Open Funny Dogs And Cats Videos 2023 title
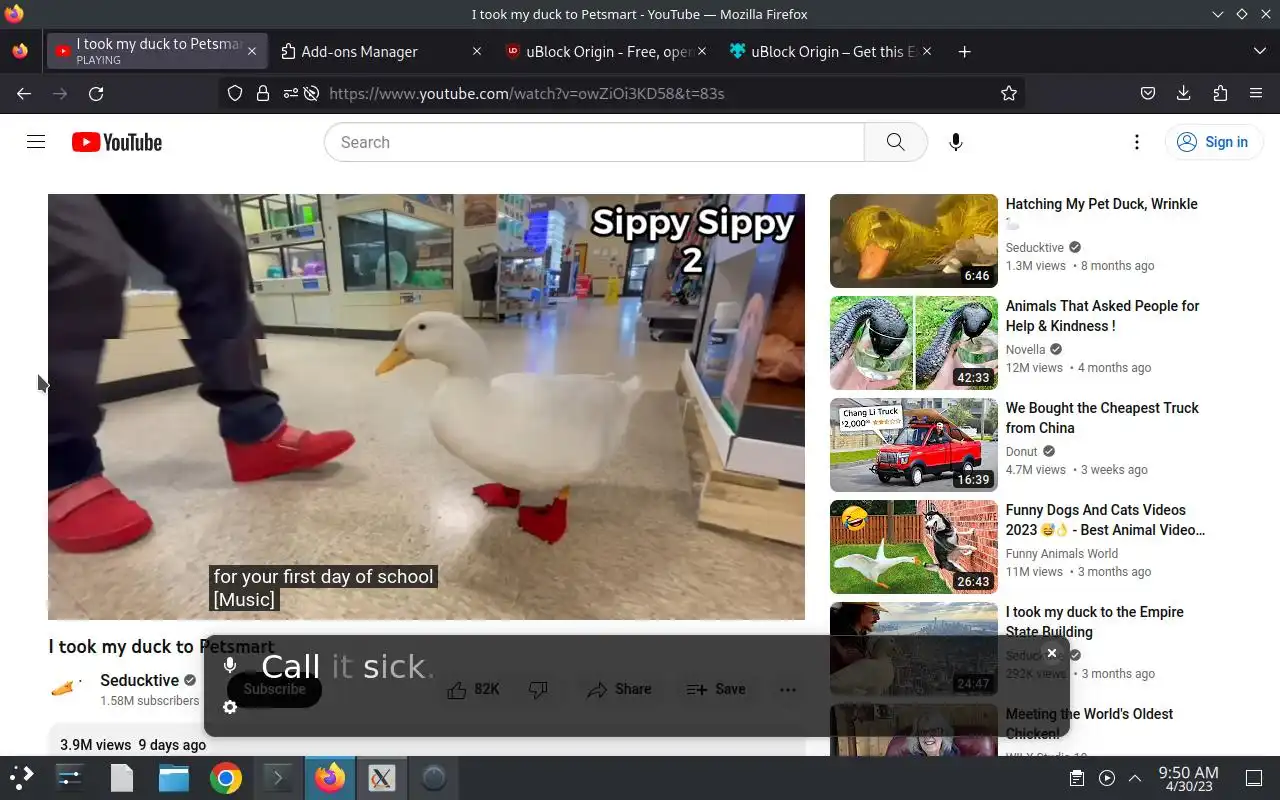1280x800 pixels. coord(1105,520)
